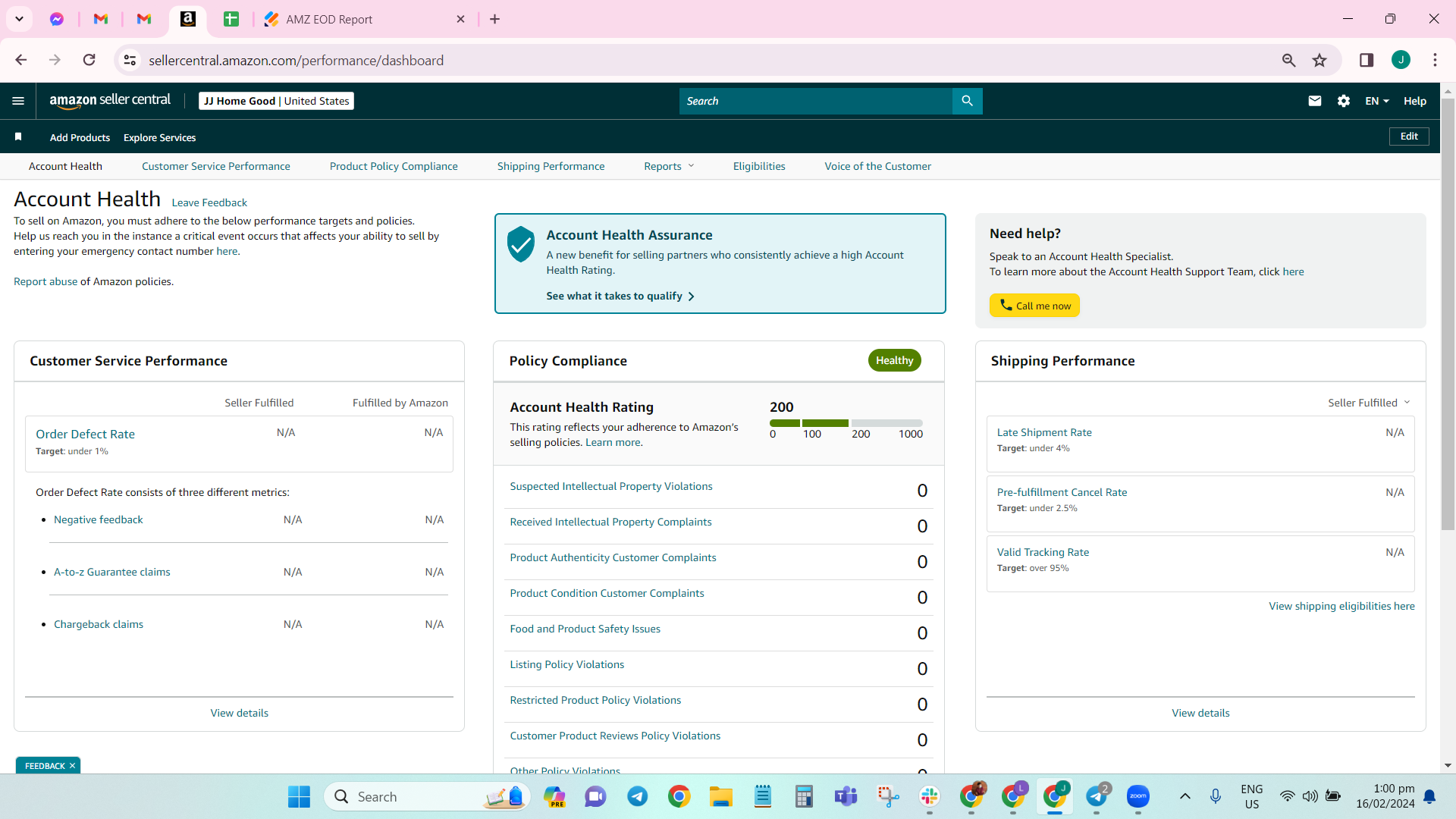Click the Account Health Assurance shield icon
The height and width of the screenshot is (819, 1456).
521,244
